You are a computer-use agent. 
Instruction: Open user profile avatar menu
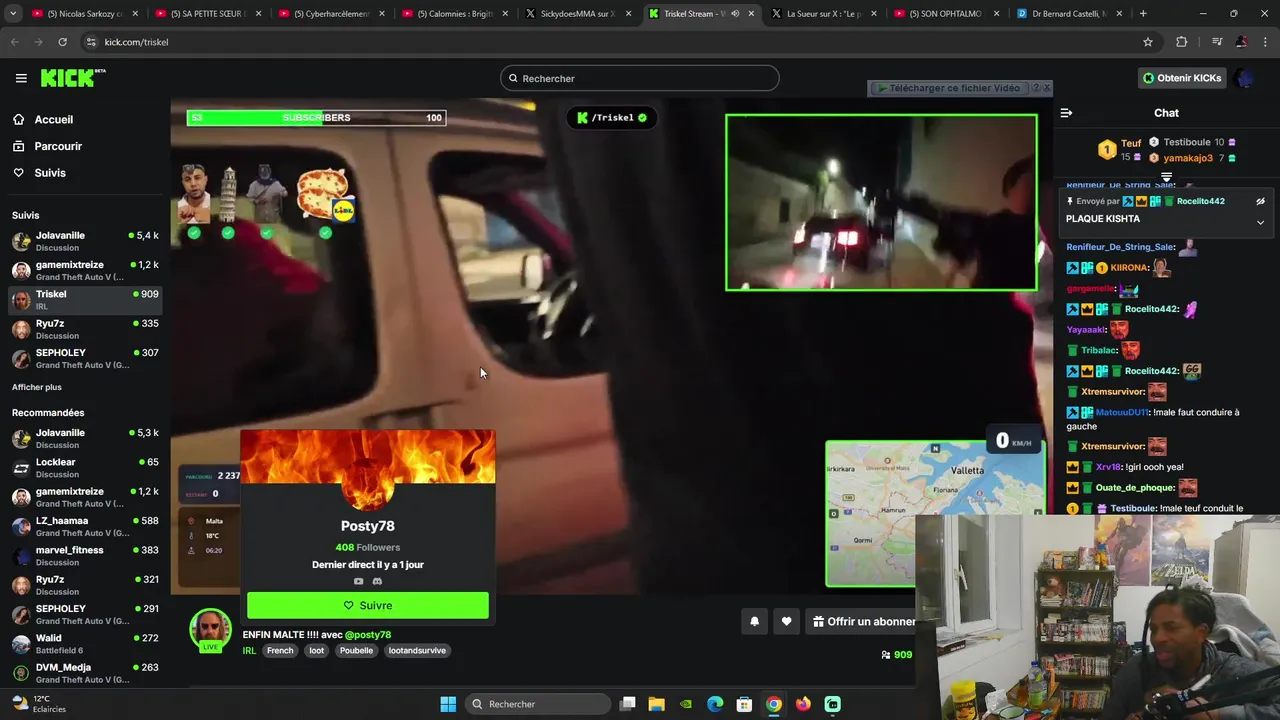tap(1243, 78)
